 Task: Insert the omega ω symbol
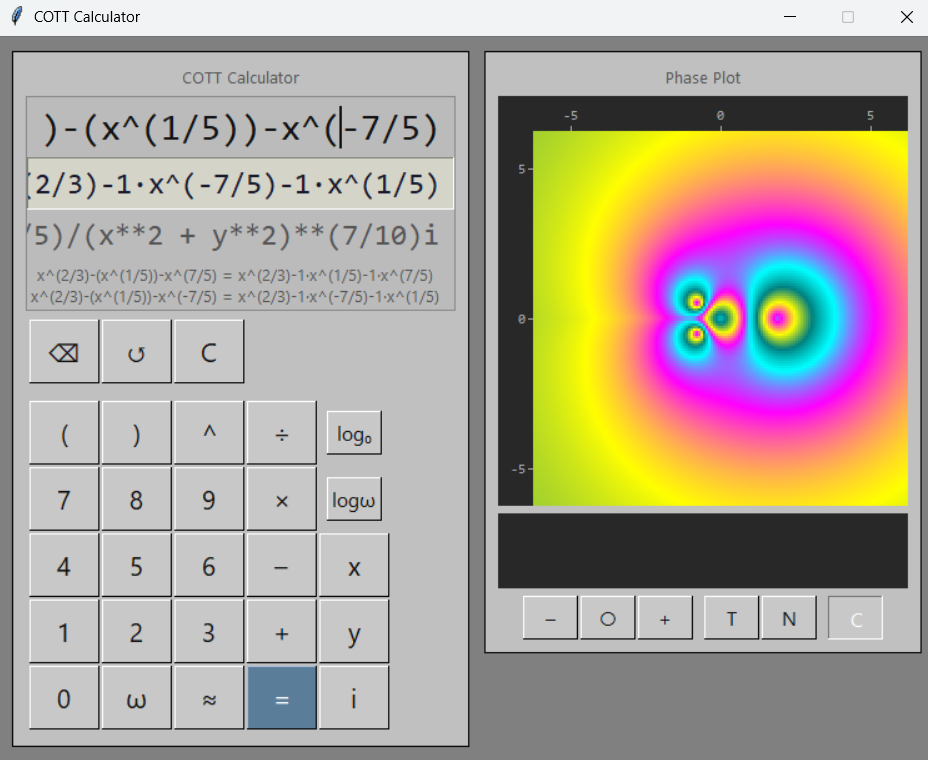point(136,698)
